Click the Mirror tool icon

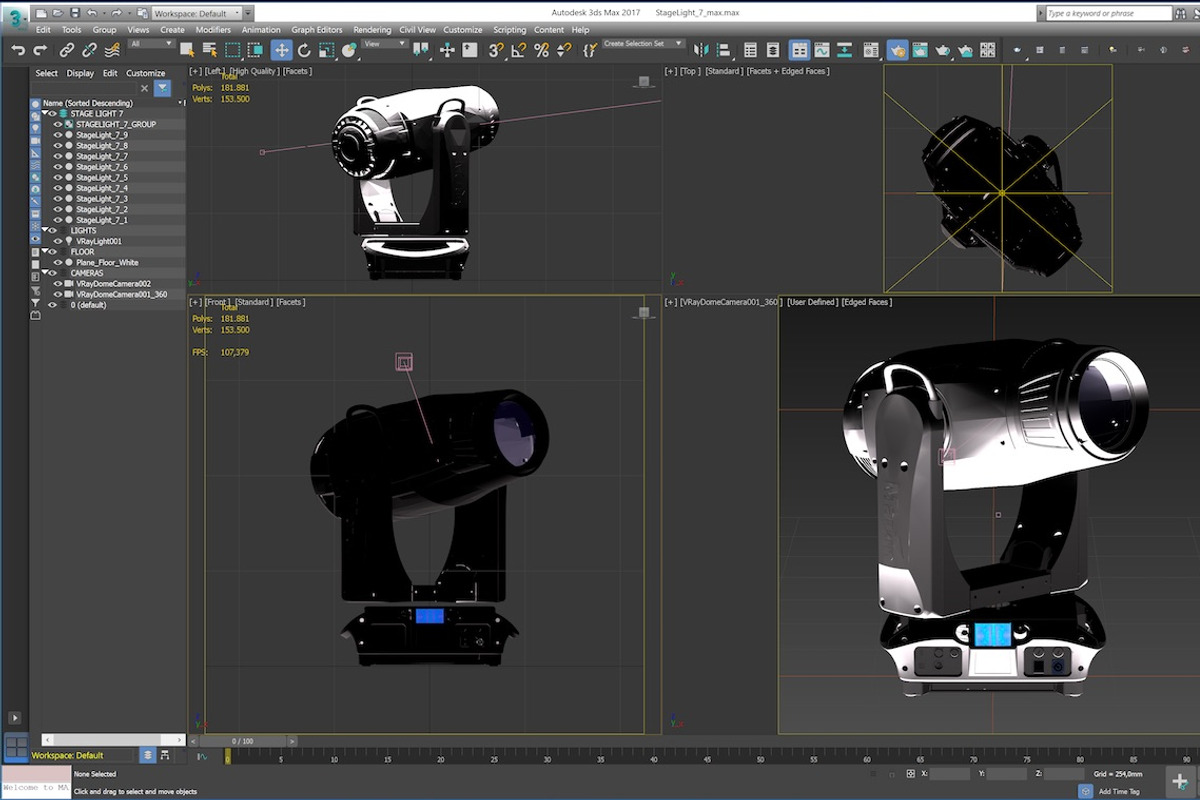point(701,50)
